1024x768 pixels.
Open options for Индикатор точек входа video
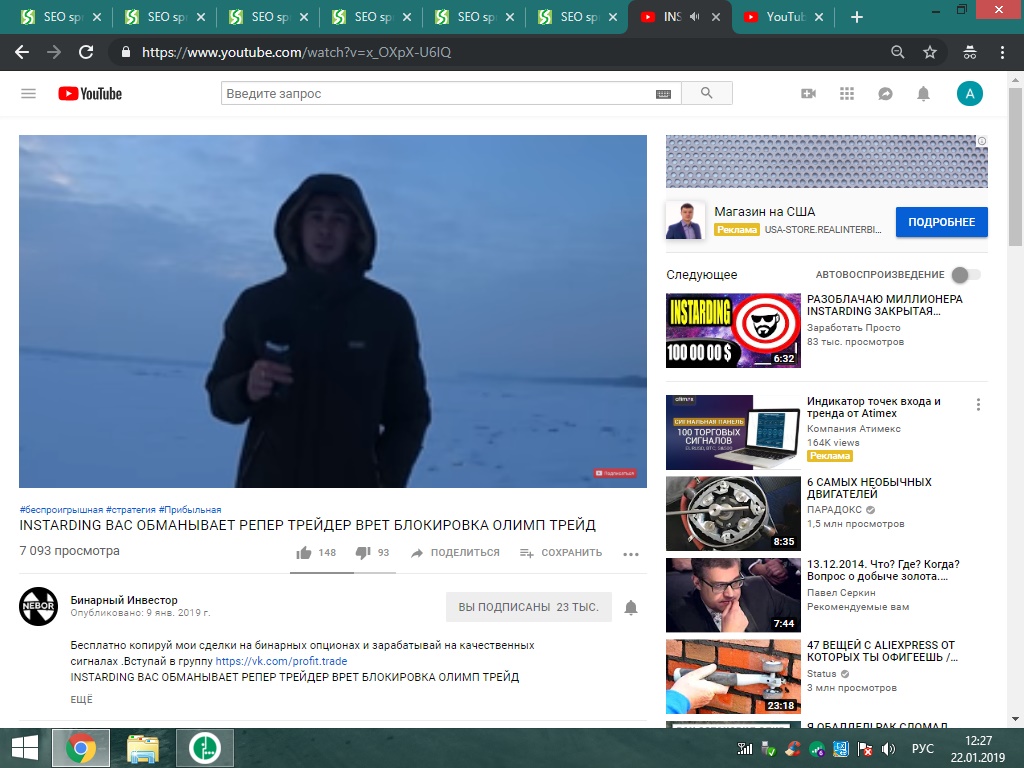click(x=978, y=404)
